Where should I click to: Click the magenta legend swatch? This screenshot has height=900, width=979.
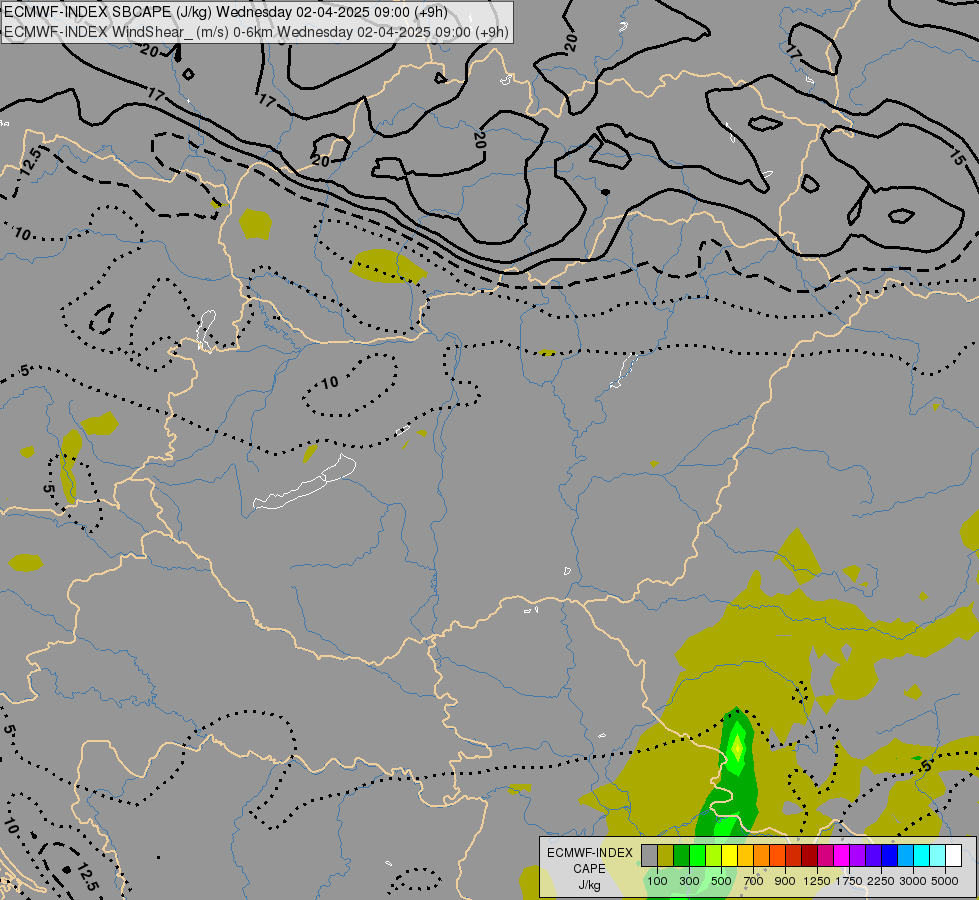pos(841,855)
